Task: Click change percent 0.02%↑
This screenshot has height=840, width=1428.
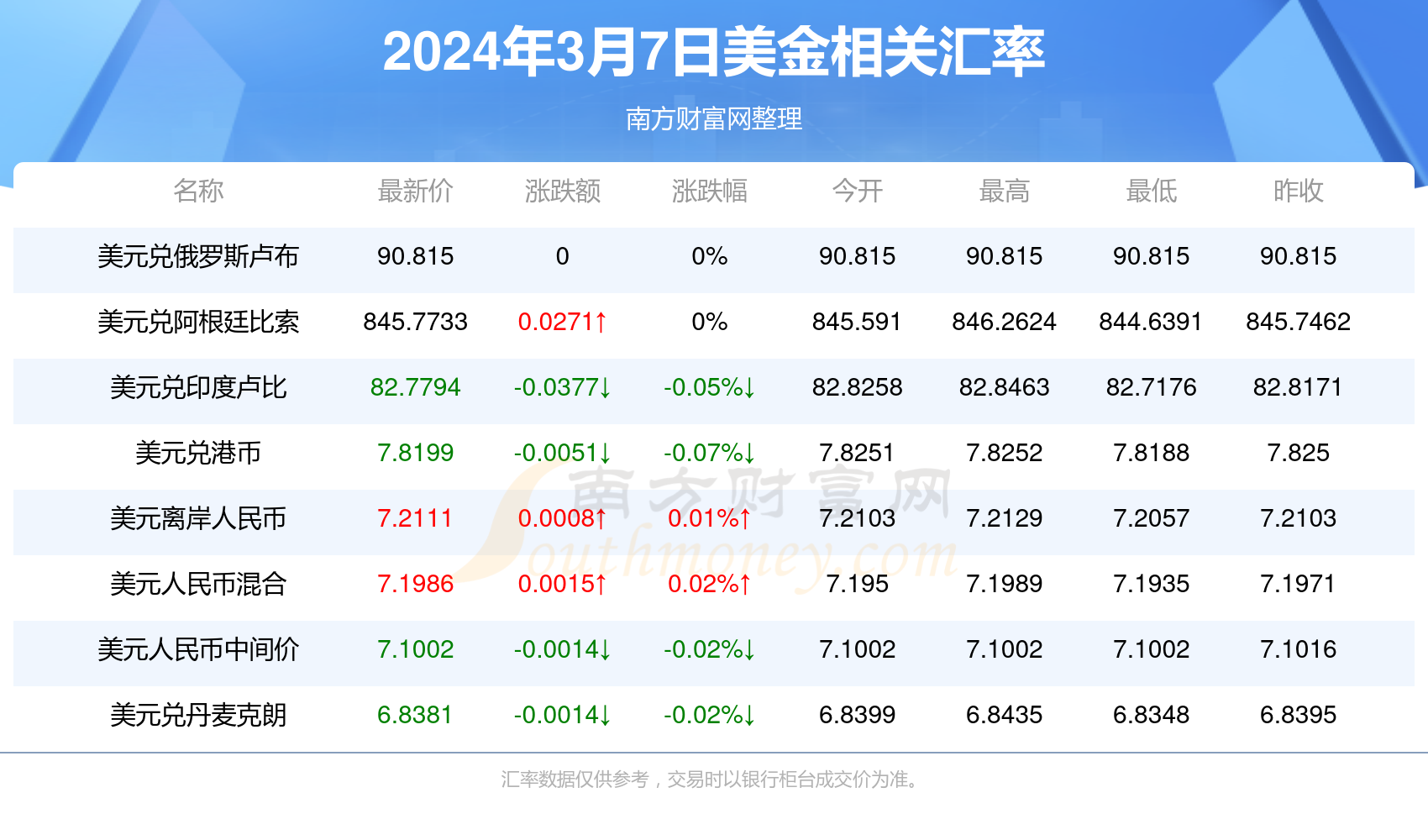Action: (709, 584)
